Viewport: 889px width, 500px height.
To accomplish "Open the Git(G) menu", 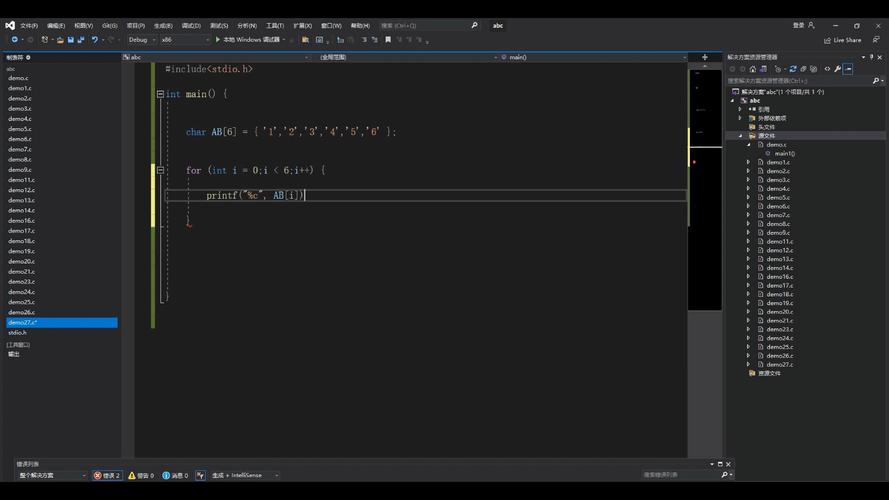I will point(109,26).
